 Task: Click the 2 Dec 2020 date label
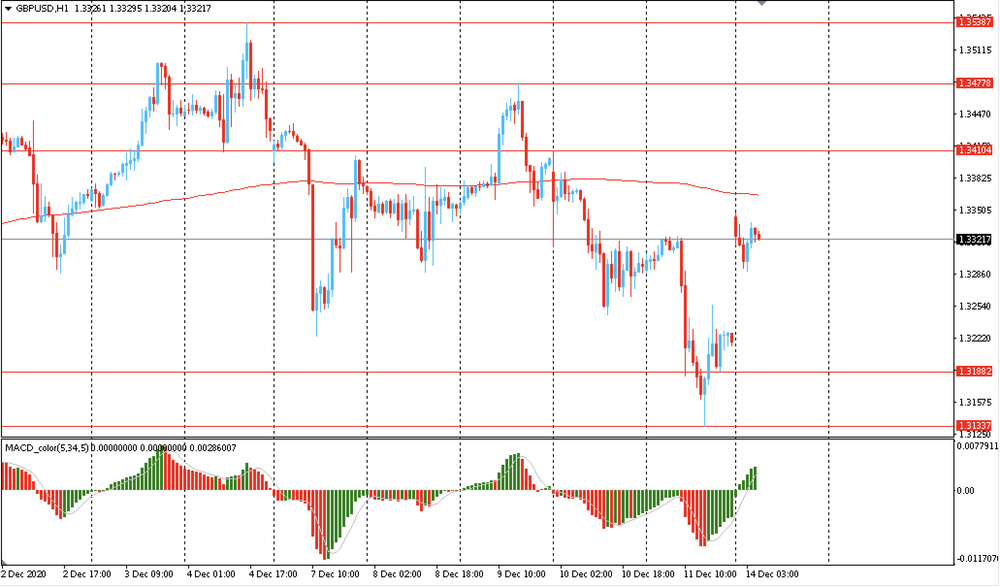click(24, 574)
